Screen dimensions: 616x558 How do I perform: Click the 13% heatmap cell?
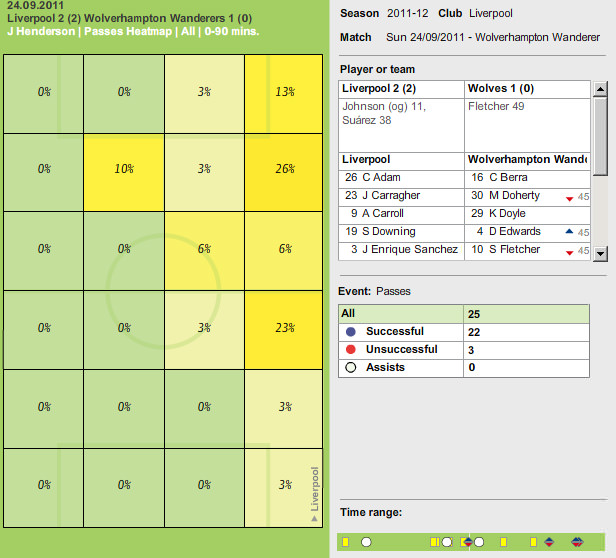point(284,94)
